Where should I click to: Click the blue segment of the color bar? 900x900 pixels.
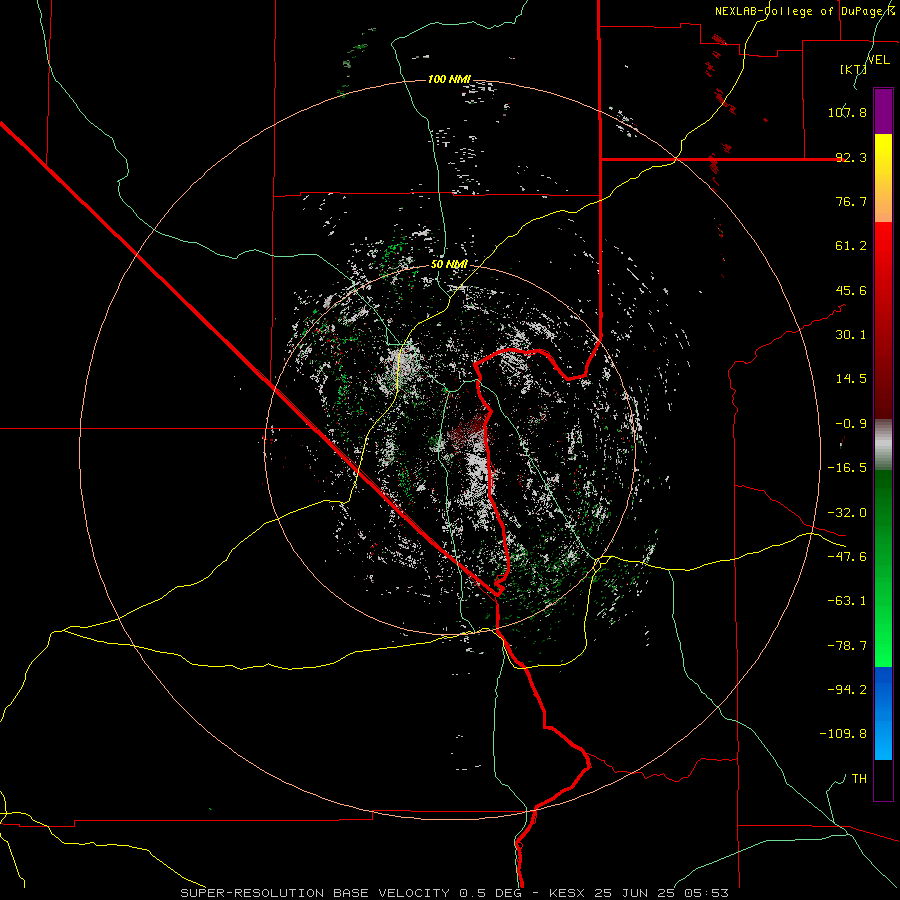point(883,713)
